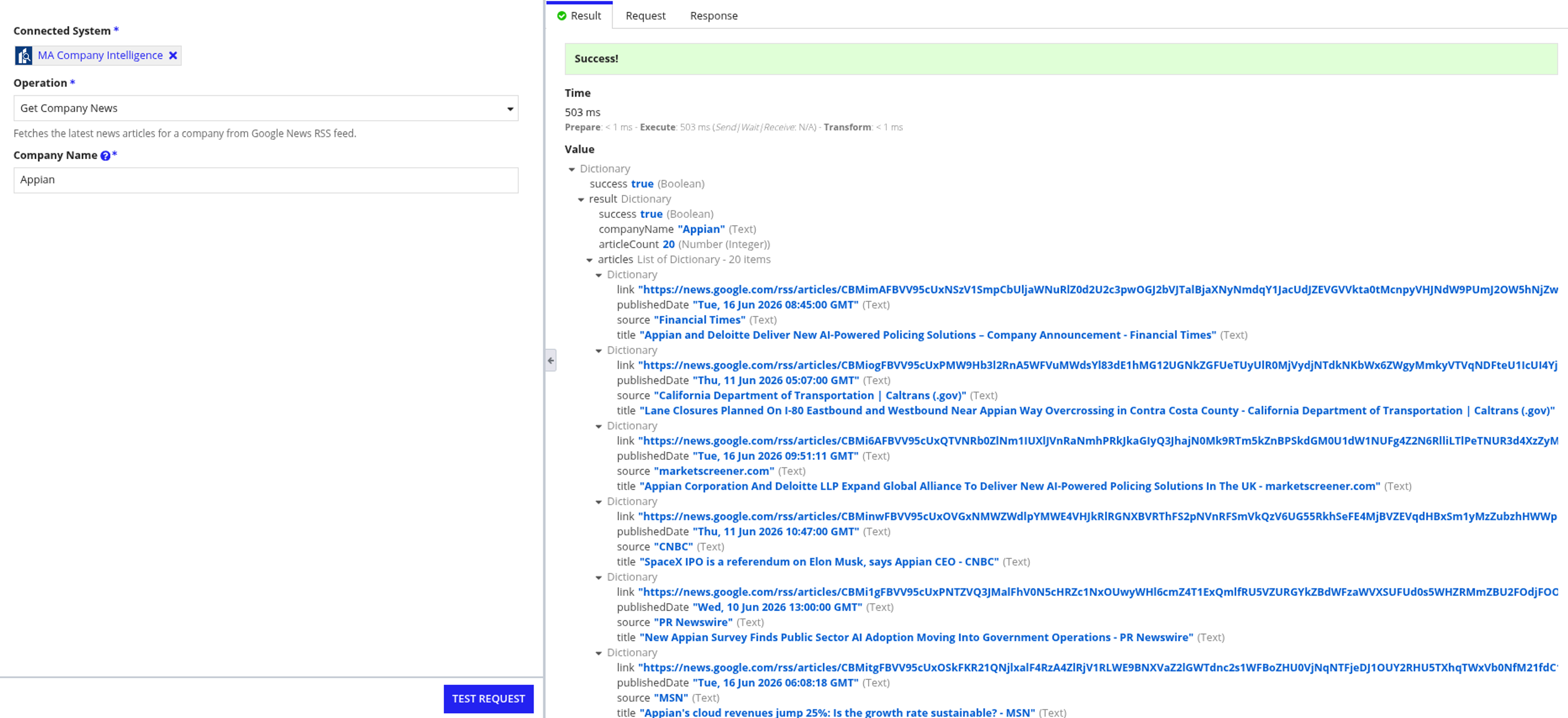The image size is (1568, 718).
Task: Select source "marketscreener.com" value
Action: pyautogui.click(x=714, y=471)
